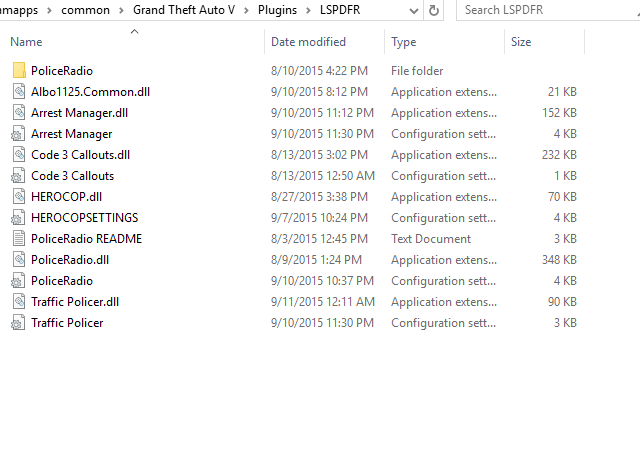Image resolution: width=640 pixels, height=449 pixels.
Task: Go to common folder in breadcrumb
Action: pos(85,10)
